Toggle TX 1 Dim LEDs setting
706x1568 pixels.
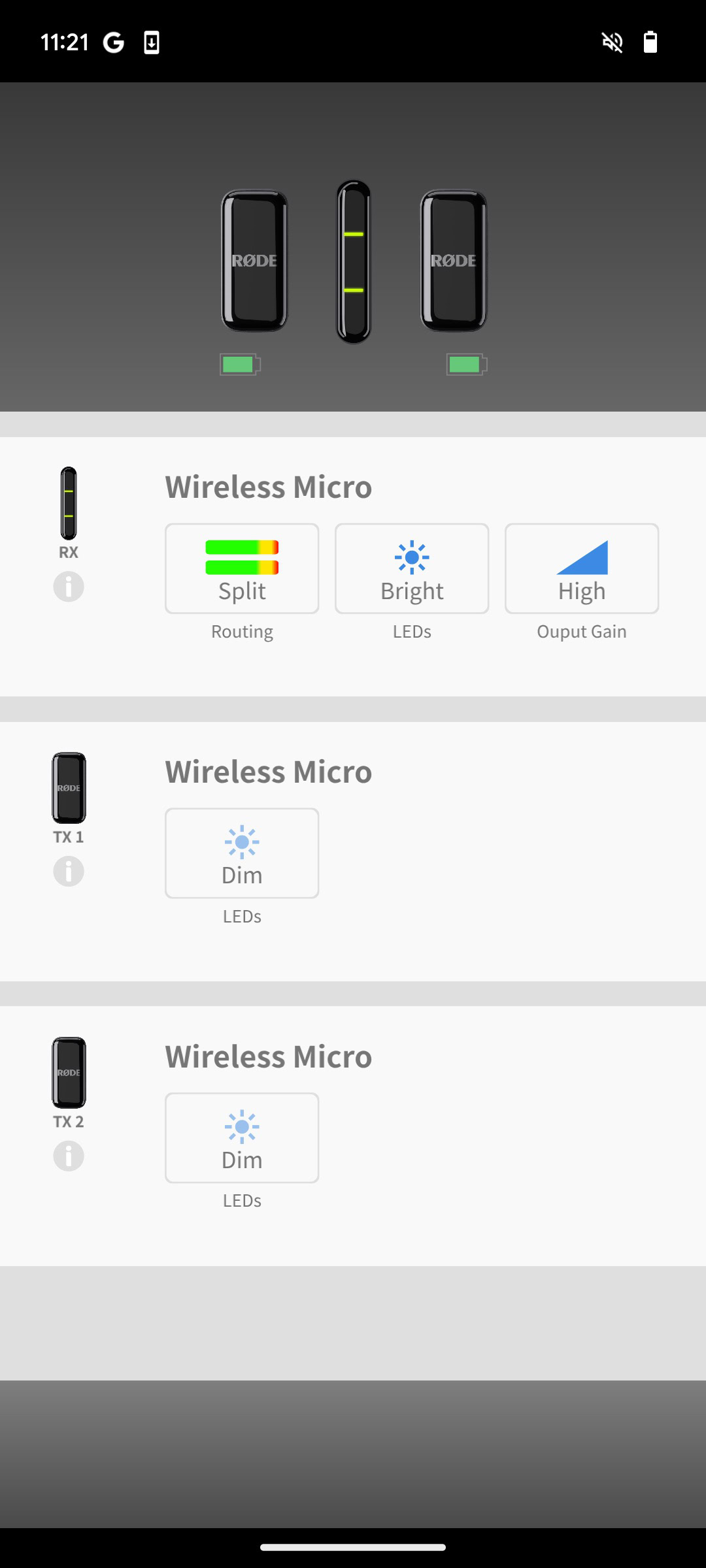242,853
